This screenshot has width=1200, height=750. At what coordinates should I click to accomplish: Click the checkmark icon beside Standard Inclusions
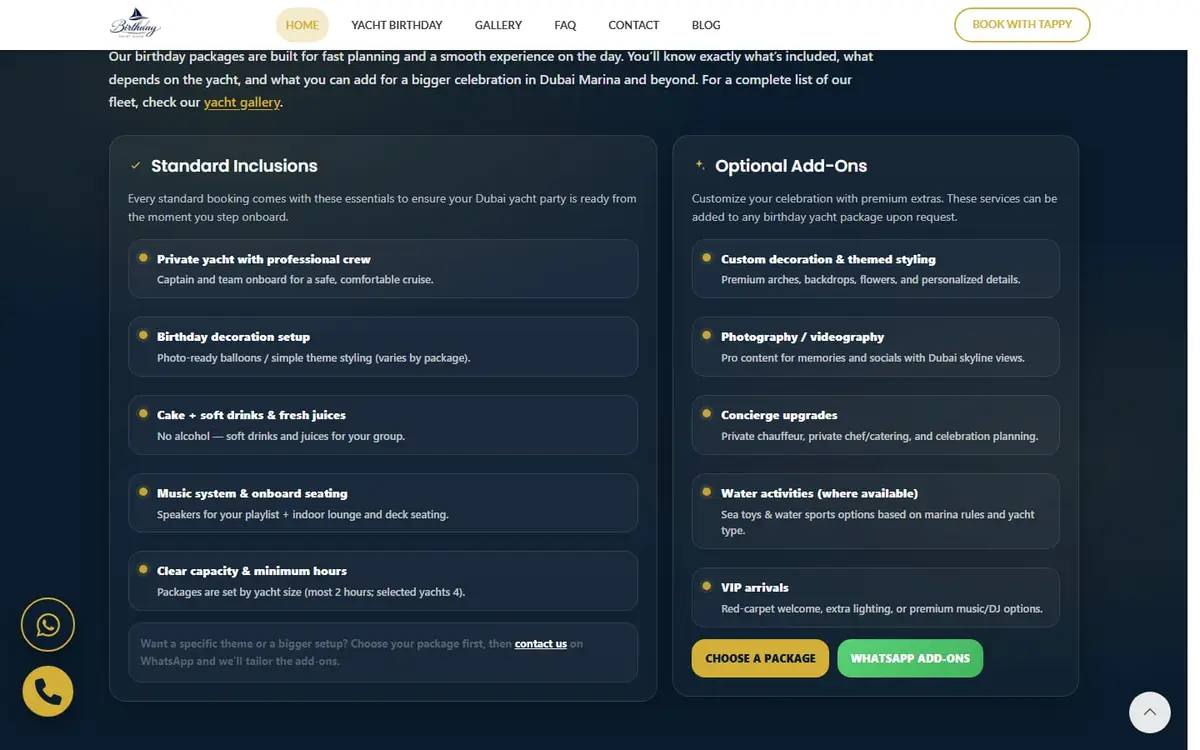pos(136,166)
